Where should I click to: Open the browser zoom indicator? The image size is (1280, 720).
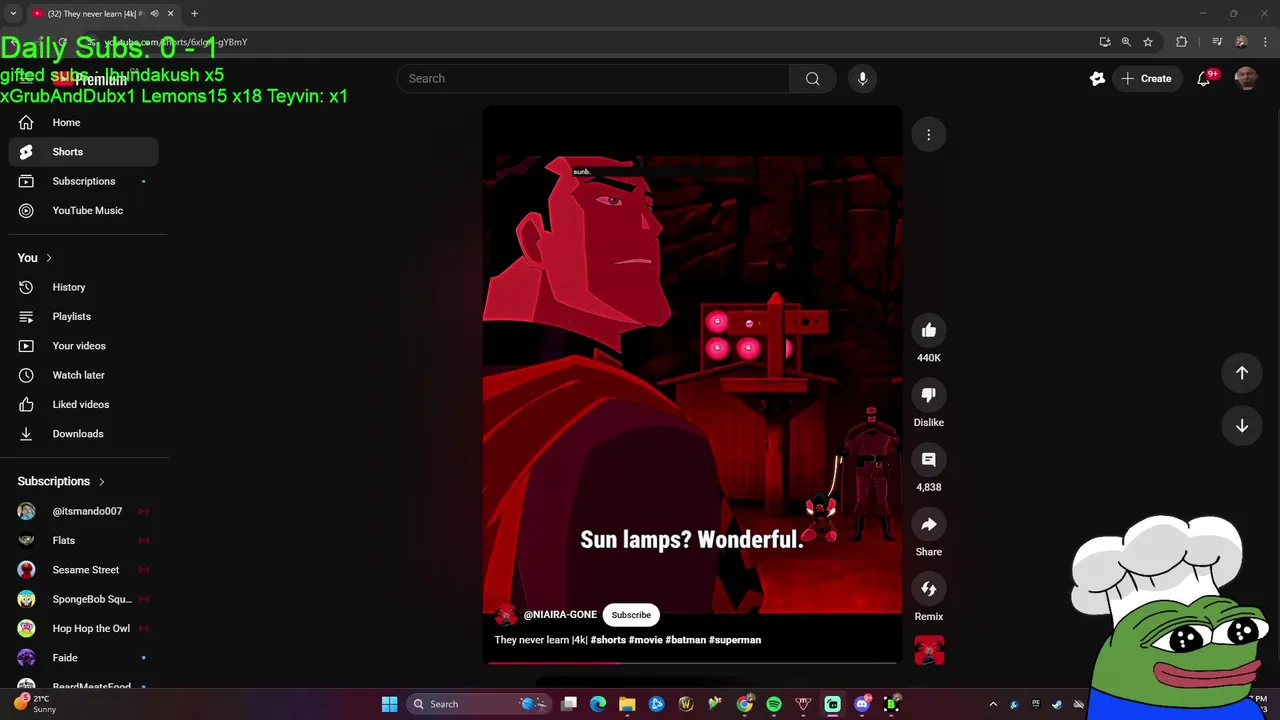[1126, 42]
